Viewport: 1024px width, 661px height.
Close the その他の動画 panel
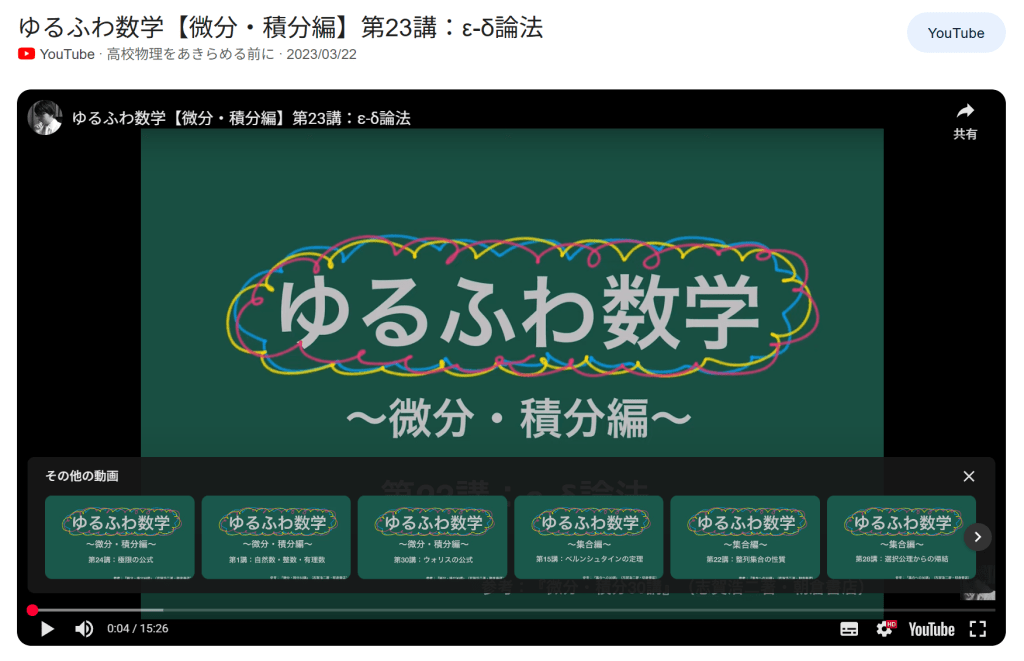[968, 477]
